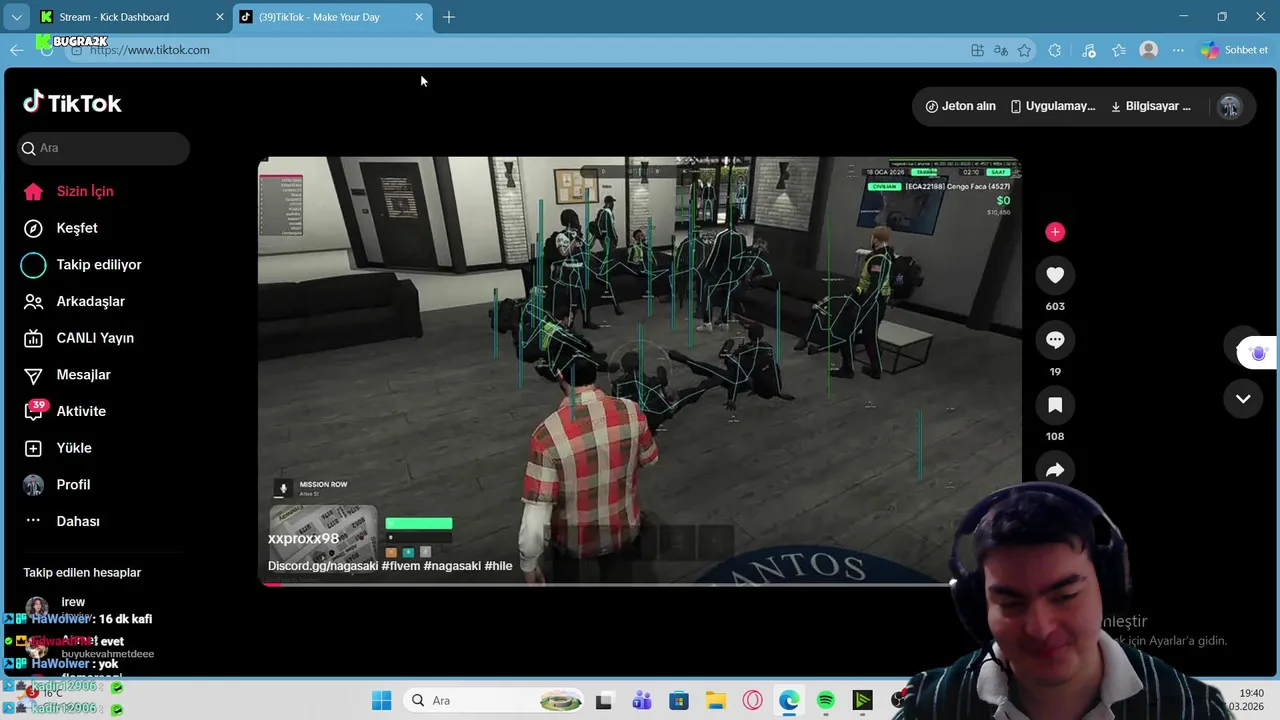Screen dimensions: 1280x720
Task: Click the floating purple assistant bubble
Action: coord(1258,353)
